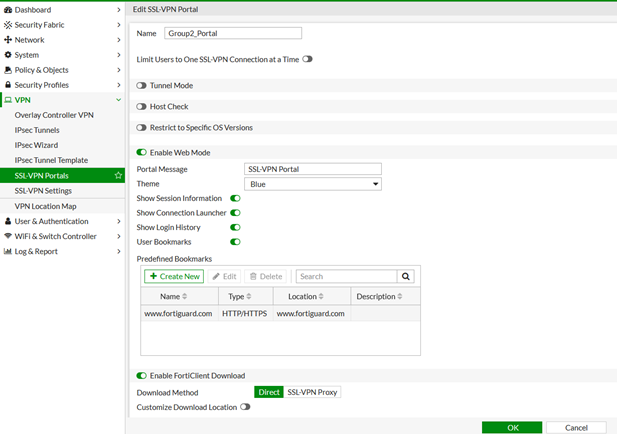Toggle Restrict to Specific OS Versions

pyautogui.click(x=141, y=127)
